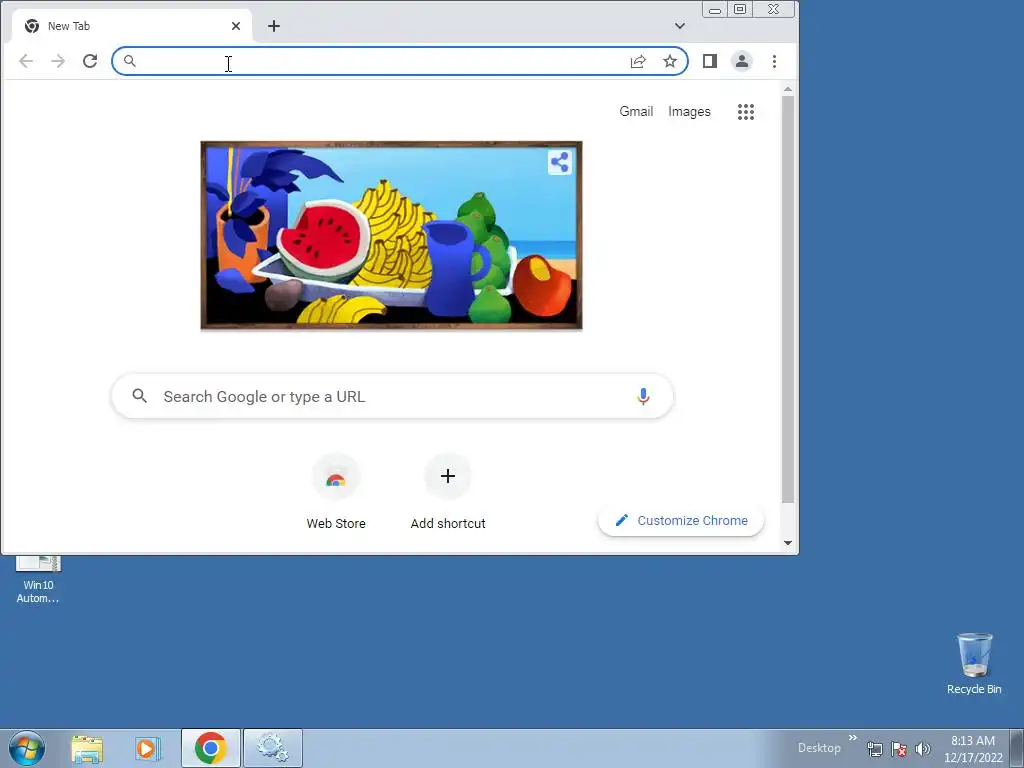Click the share page icon in address bar
Image resolution: width=1024 pixels, height=768 pixels.
click(x=638, y=61)
